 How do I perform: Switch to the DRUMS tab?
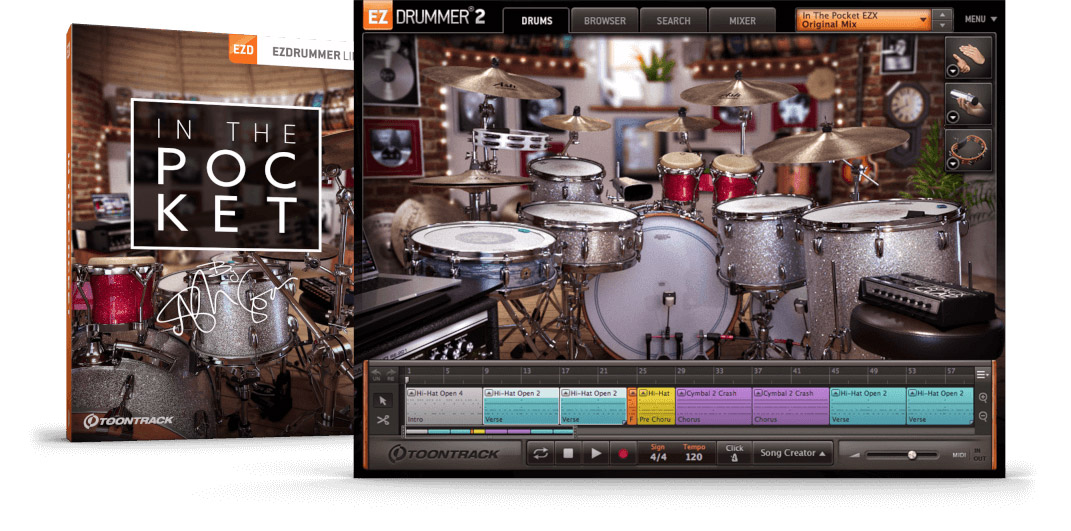pos(536,21)
